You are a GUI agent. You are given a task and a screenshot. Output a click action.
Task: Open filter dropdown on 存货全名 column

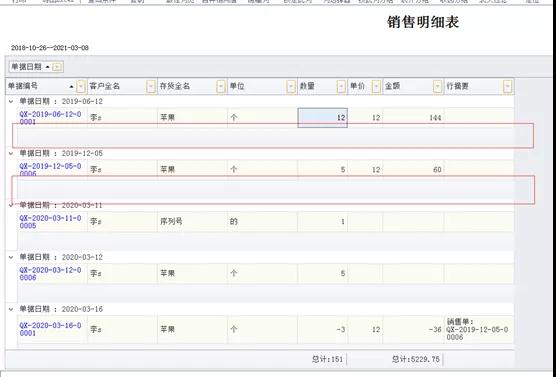[221, 86]
